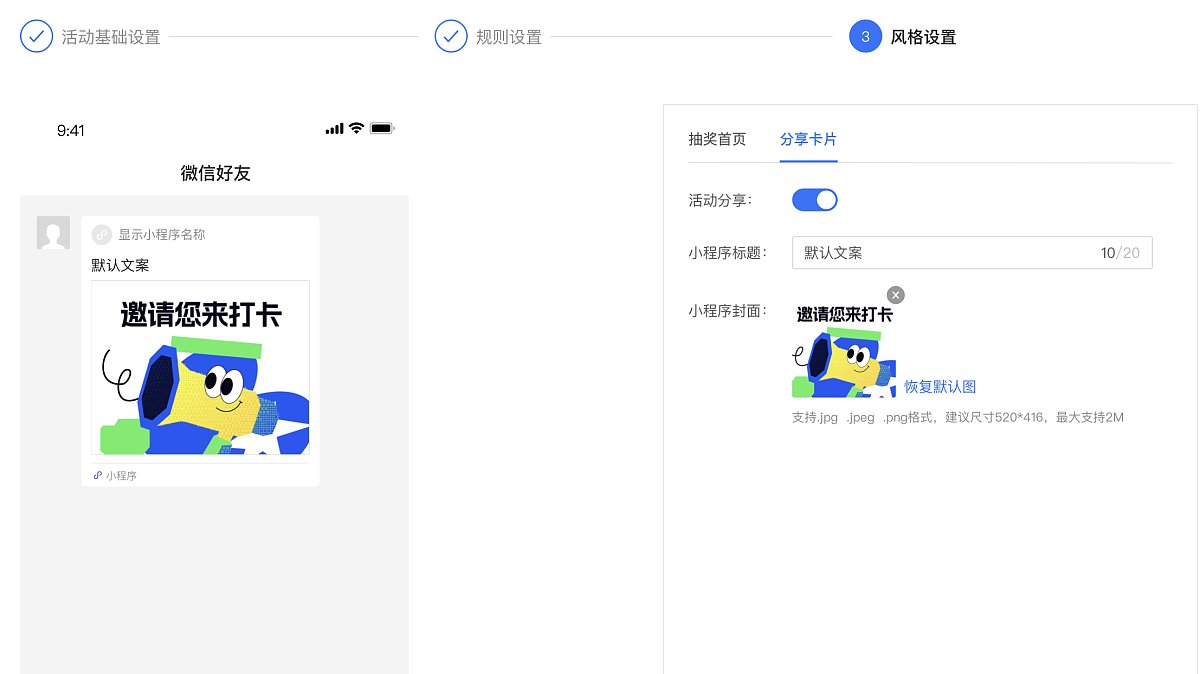Click the link icon next to 小程序 footer
Image resolution: width=1200 pixels, height=674 pixels.
click(x=98, y=476)
